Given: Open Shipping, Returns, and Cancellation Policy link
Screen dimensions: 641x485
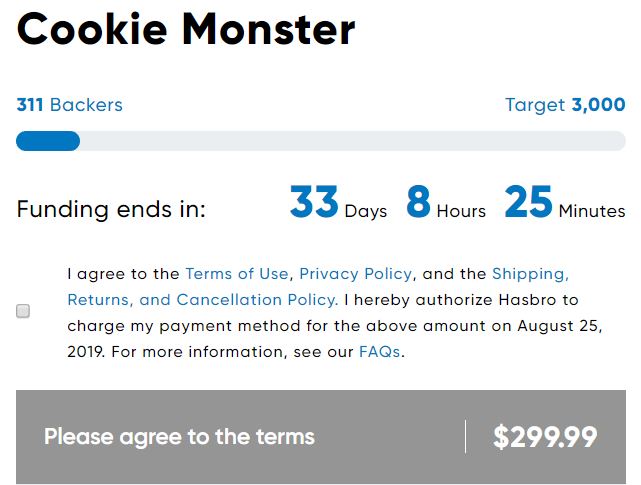Looking at the screenshot, I should point(530,273).
